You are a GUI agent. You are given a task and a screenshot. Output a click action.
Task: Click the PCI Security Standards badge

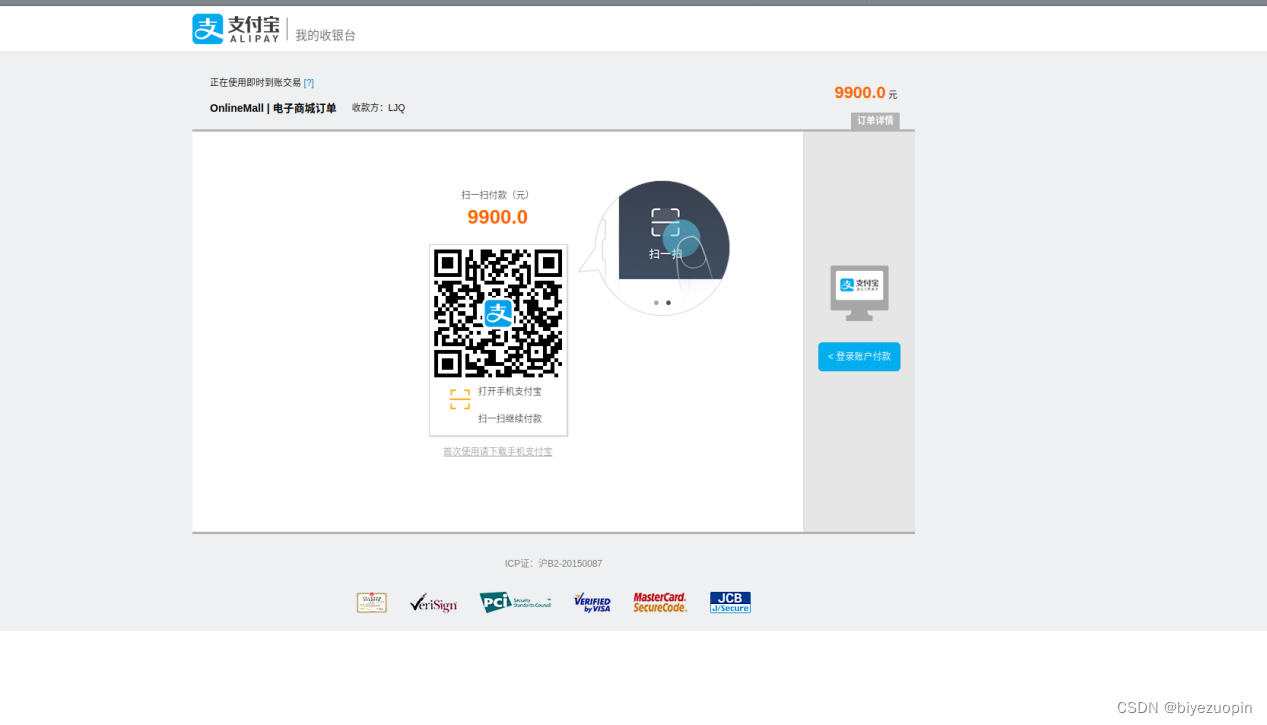[x=515, y=602]
